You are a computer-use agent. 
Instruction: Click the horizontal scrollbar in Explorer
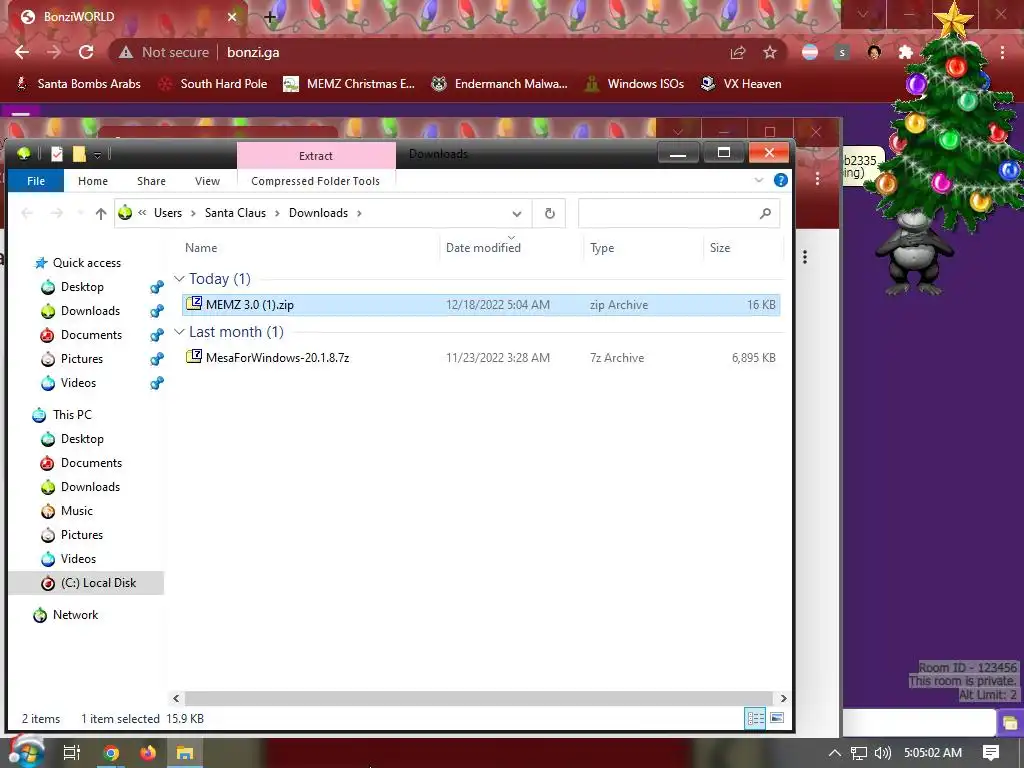click(x=479, y=698)
